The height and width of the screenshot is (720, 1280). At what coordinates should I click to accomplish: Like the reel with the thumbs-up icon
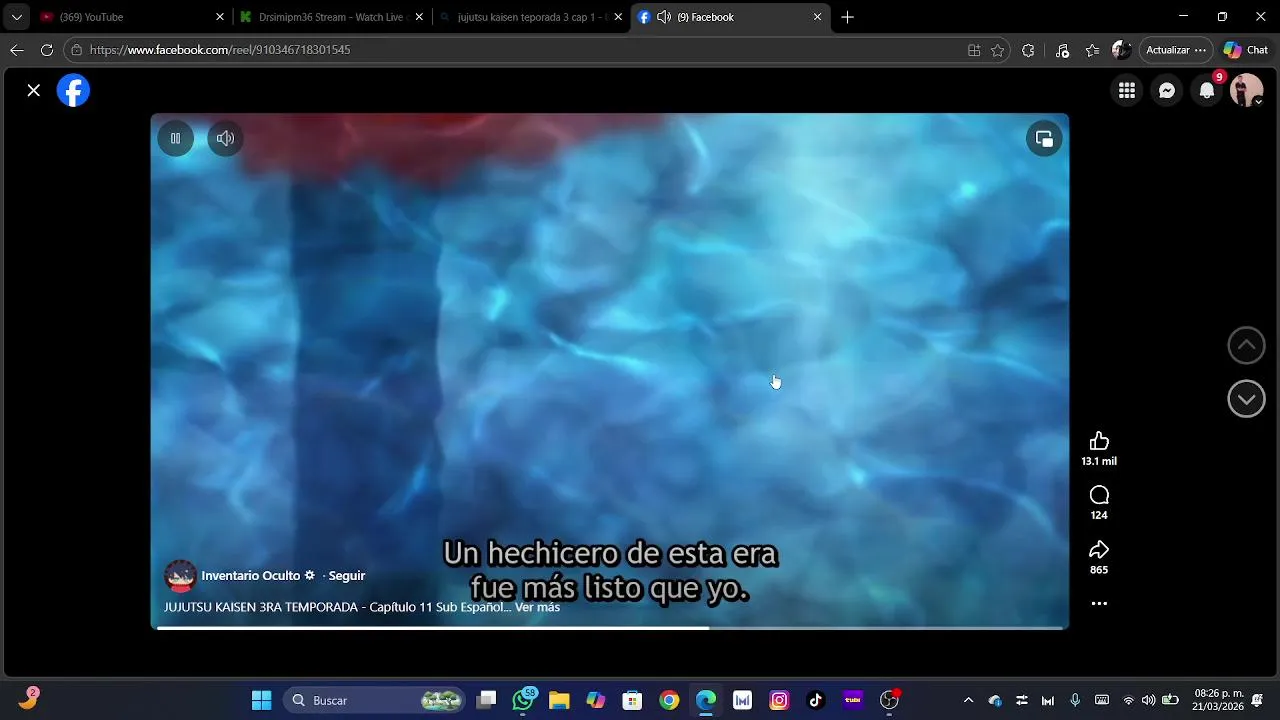1099,441
